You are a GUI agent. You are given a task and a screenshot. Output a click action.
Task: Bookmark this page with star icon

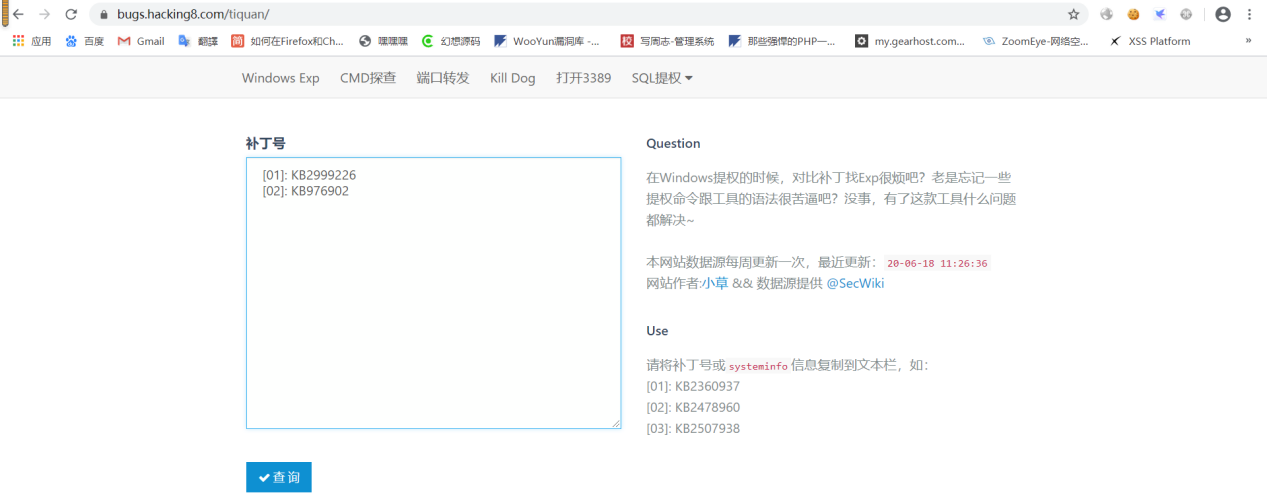[x=1073, y=14]
